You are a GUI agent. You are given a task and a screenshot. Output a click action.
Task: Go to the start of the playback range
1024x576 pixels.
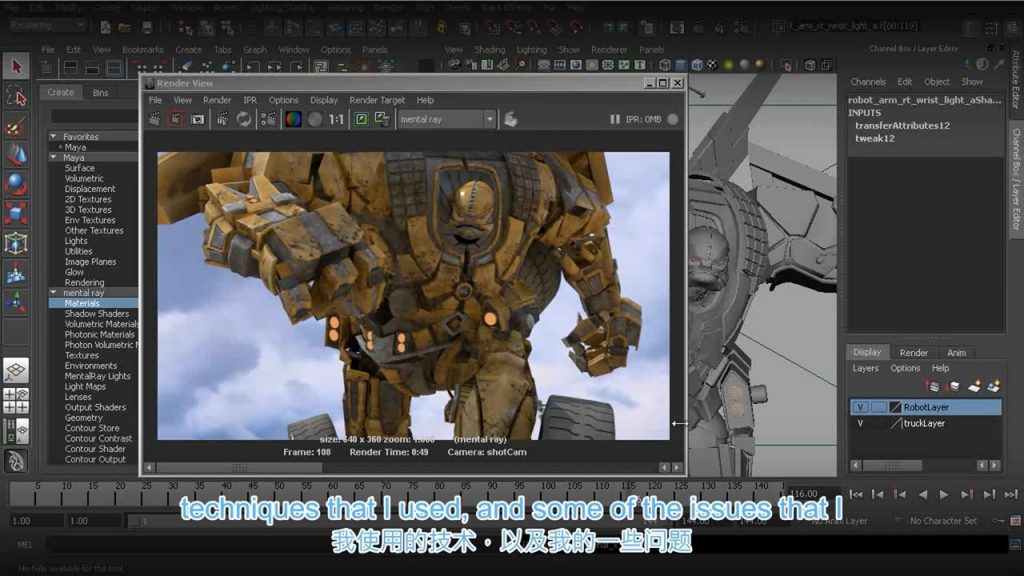pos(856,494)
